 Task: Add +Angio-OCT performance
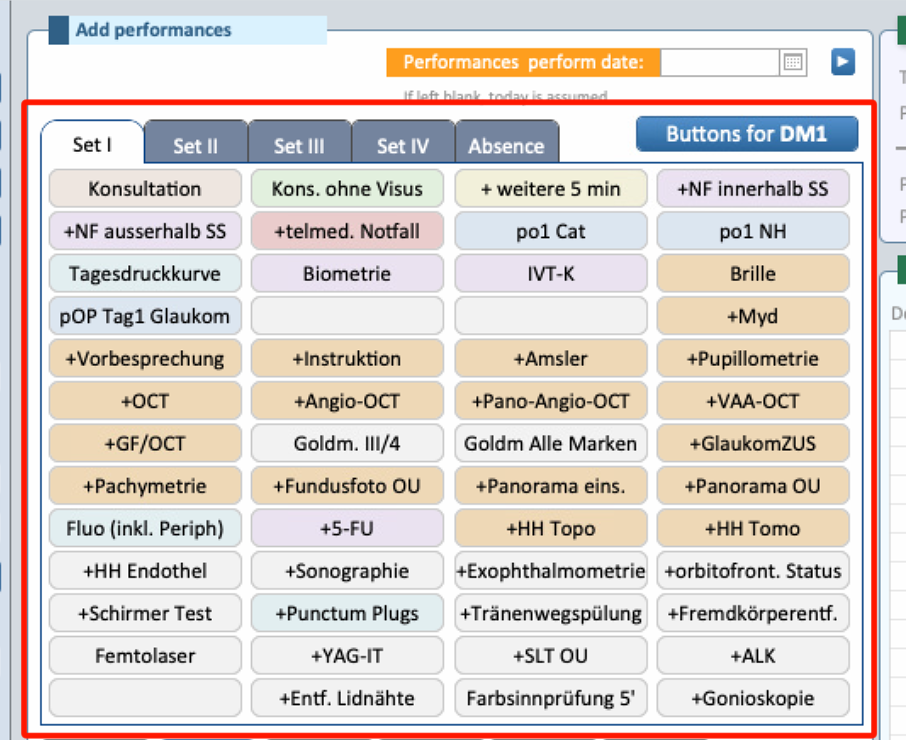pos(347,401)
